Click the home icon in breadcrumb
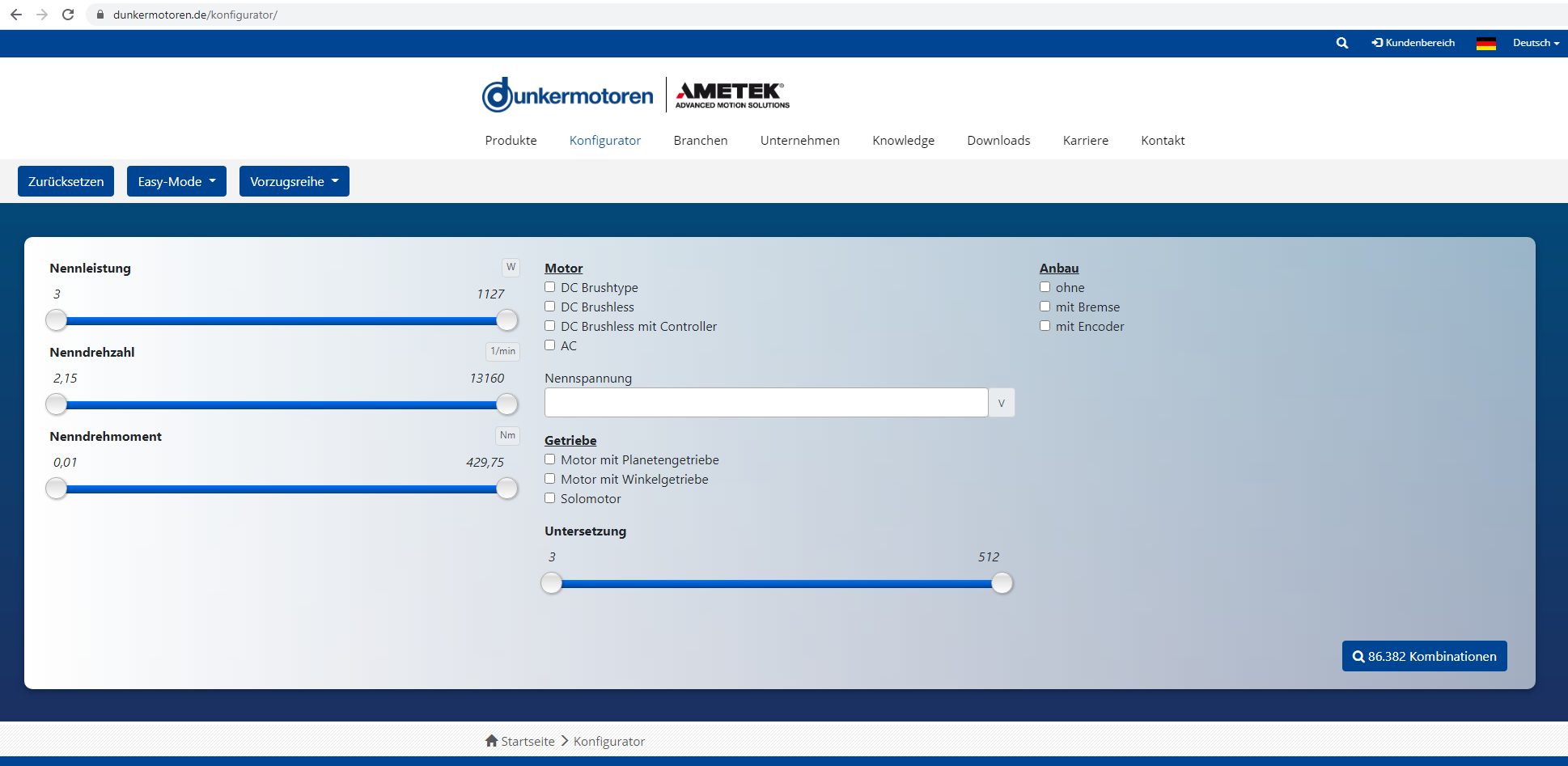 coord(491,741)
